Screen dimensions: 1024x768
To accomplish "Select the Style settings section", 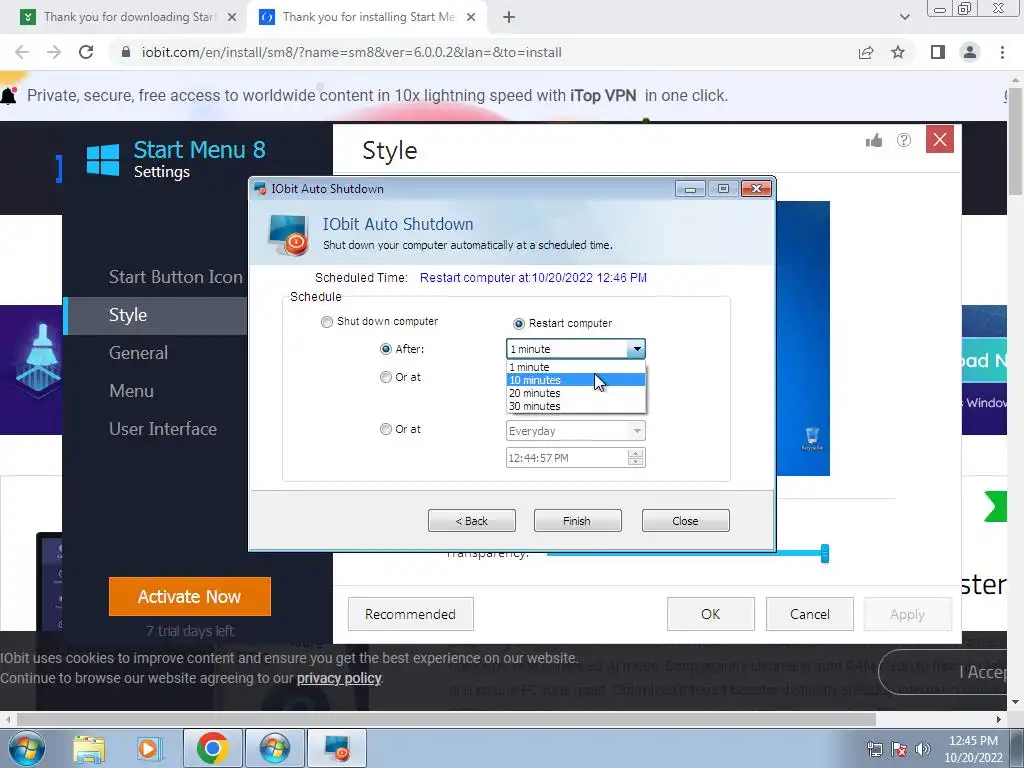I will 155,315.
